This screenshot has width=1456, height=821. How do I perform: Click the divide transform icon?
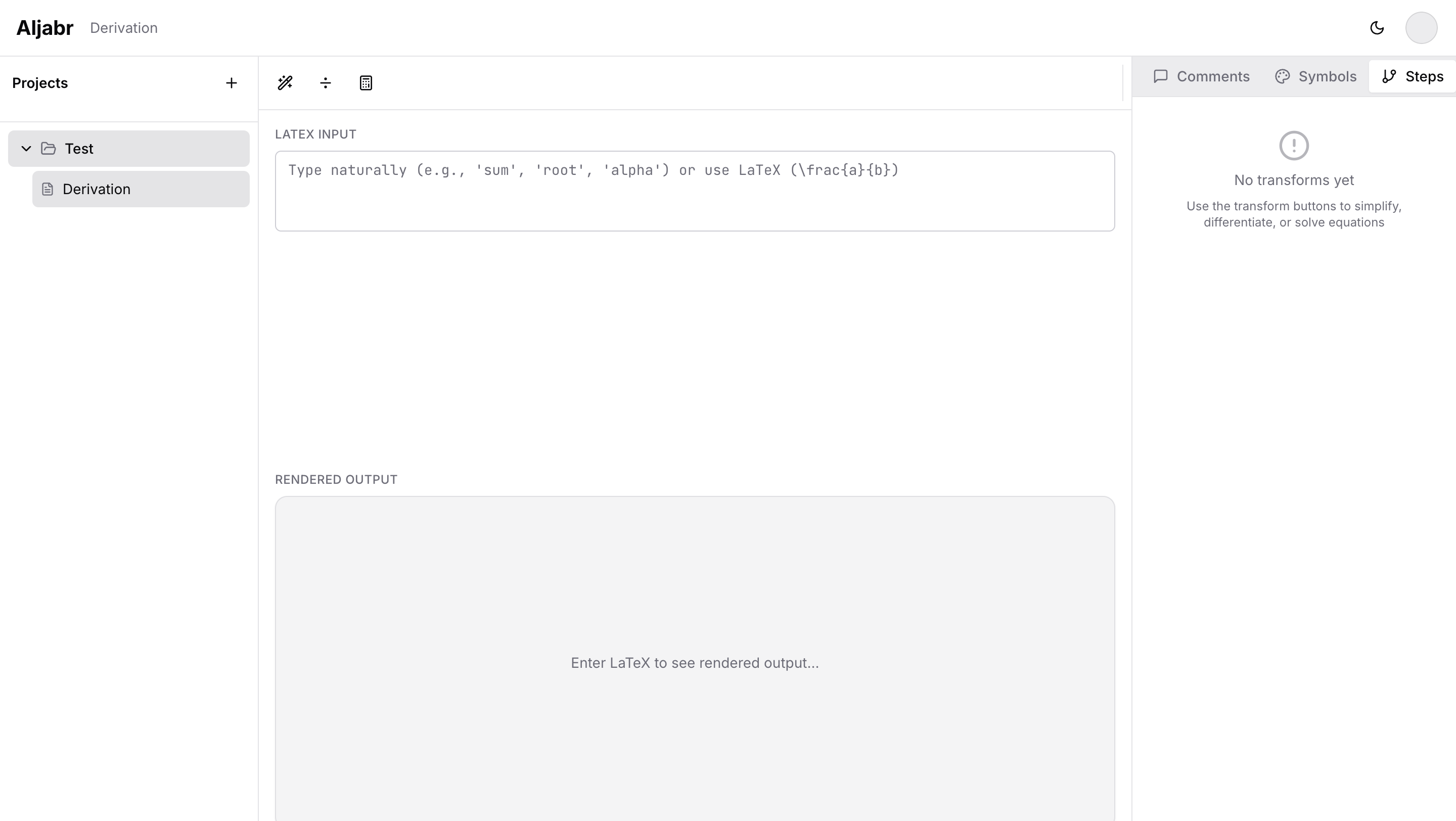326,82
